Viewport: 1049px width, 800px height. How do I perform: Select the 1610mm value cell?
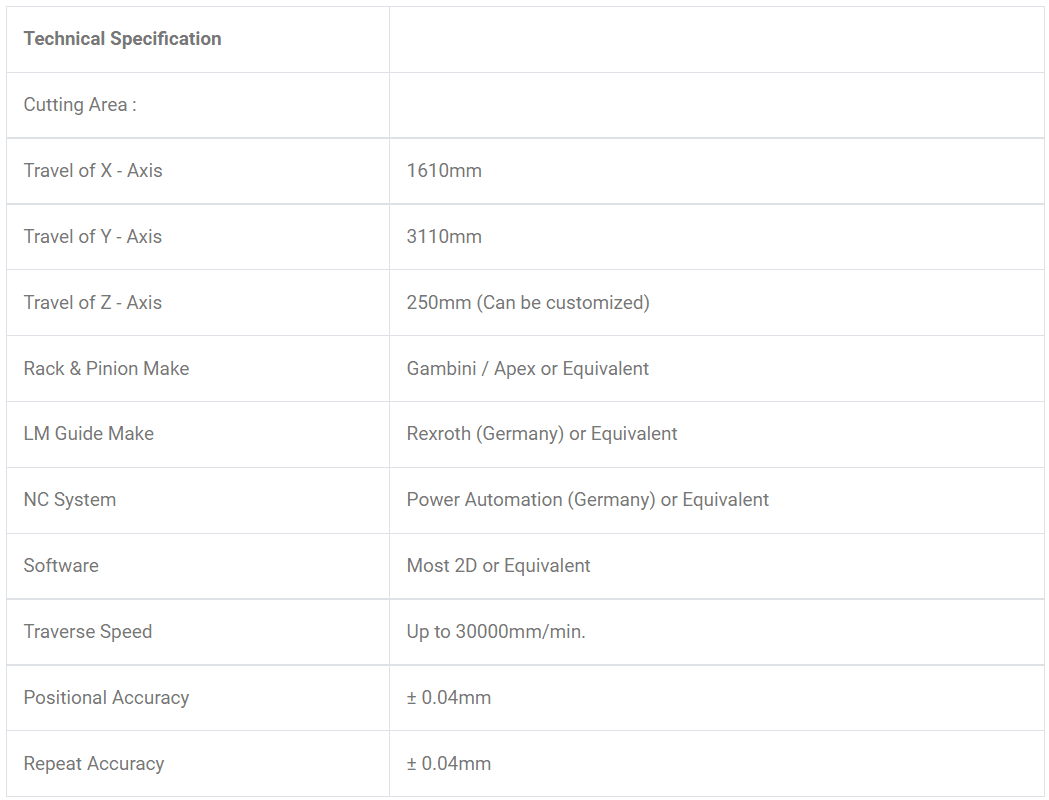pyautogui.click(x=717, y=171)
